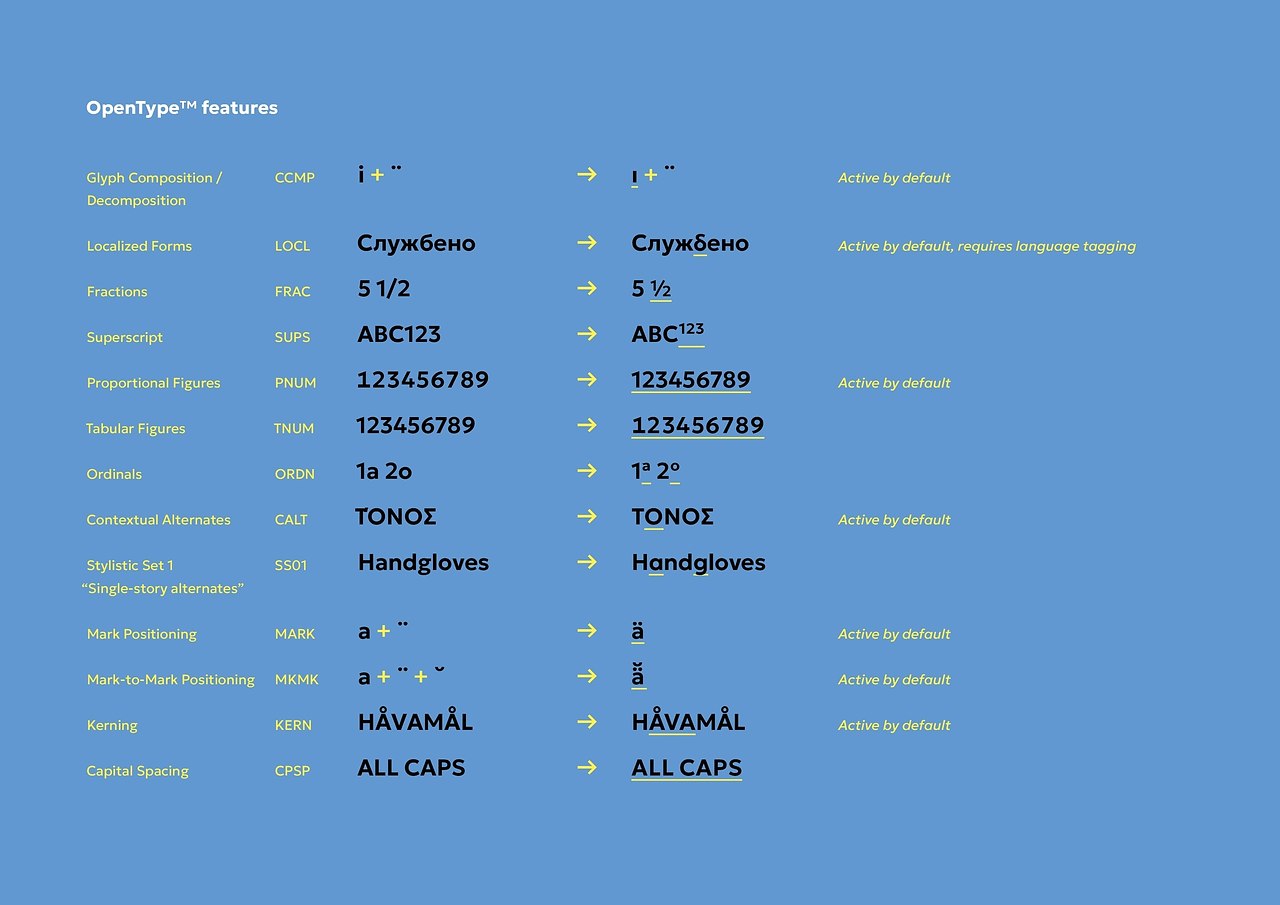Click underlined '123456789' in Tabular Figures row
Image resolution: width=1280 pixels, height=905 pixels.
click(x=698, y=427)
